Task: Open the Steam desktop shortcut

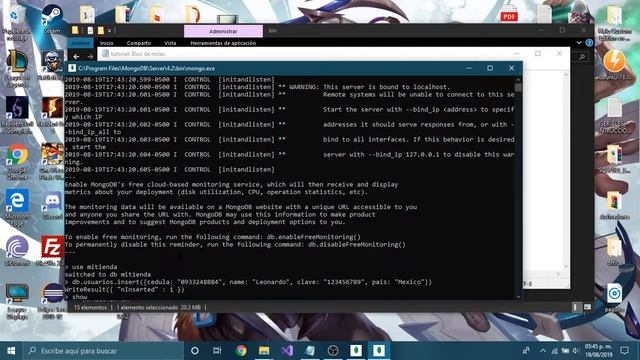Action: tap(52, 17)
